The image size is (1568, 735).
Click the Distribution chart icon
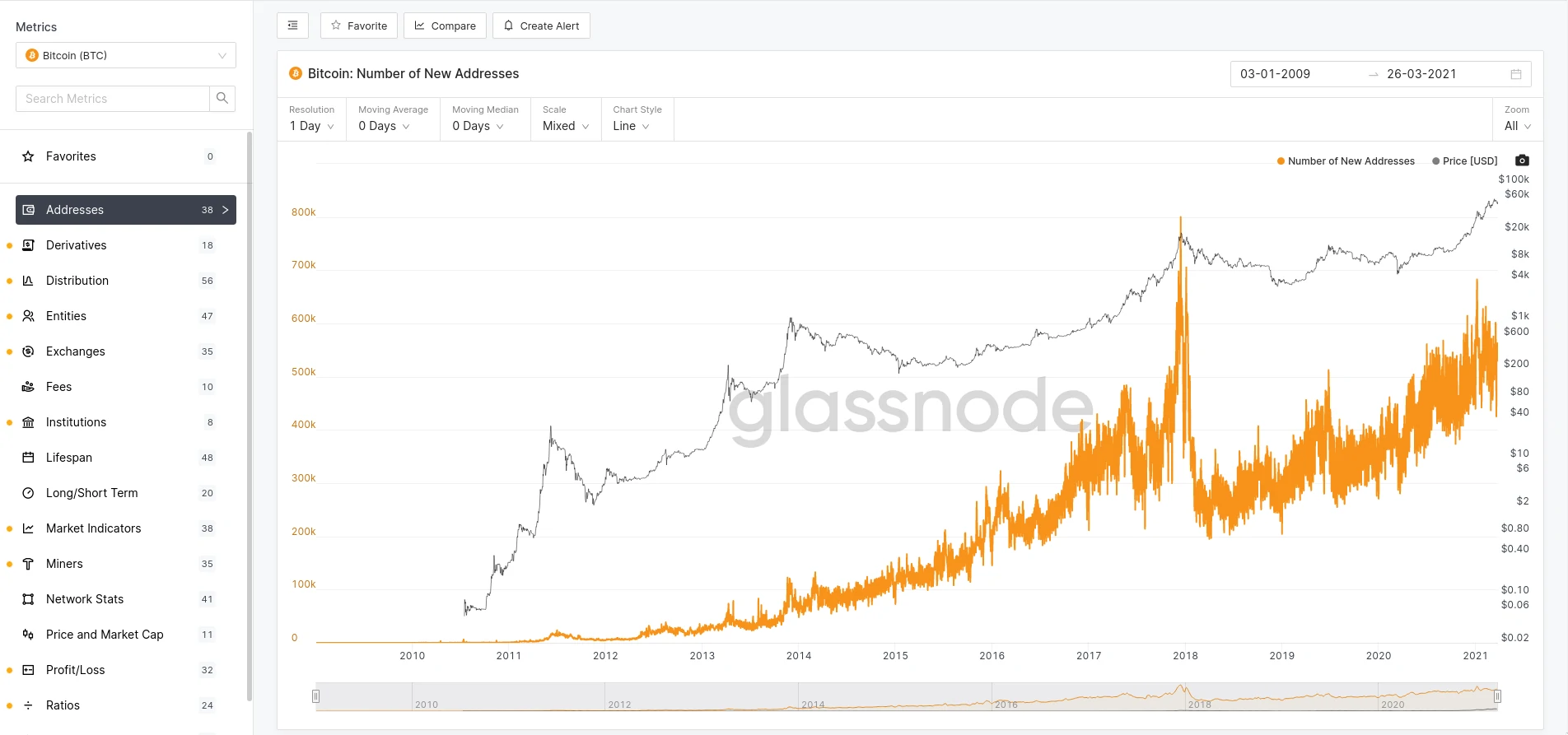point(28,281)
